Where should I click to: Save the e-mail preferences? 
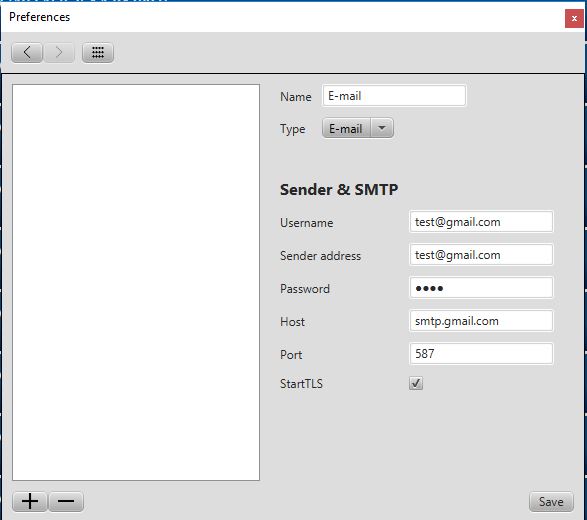(x=551, y=502)
